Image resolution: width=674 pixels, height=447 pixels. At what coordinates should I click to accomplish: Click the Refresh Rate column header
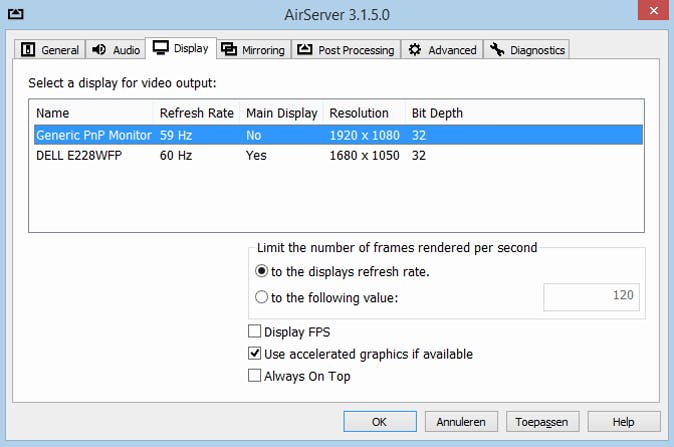click(x=196, y=113)
